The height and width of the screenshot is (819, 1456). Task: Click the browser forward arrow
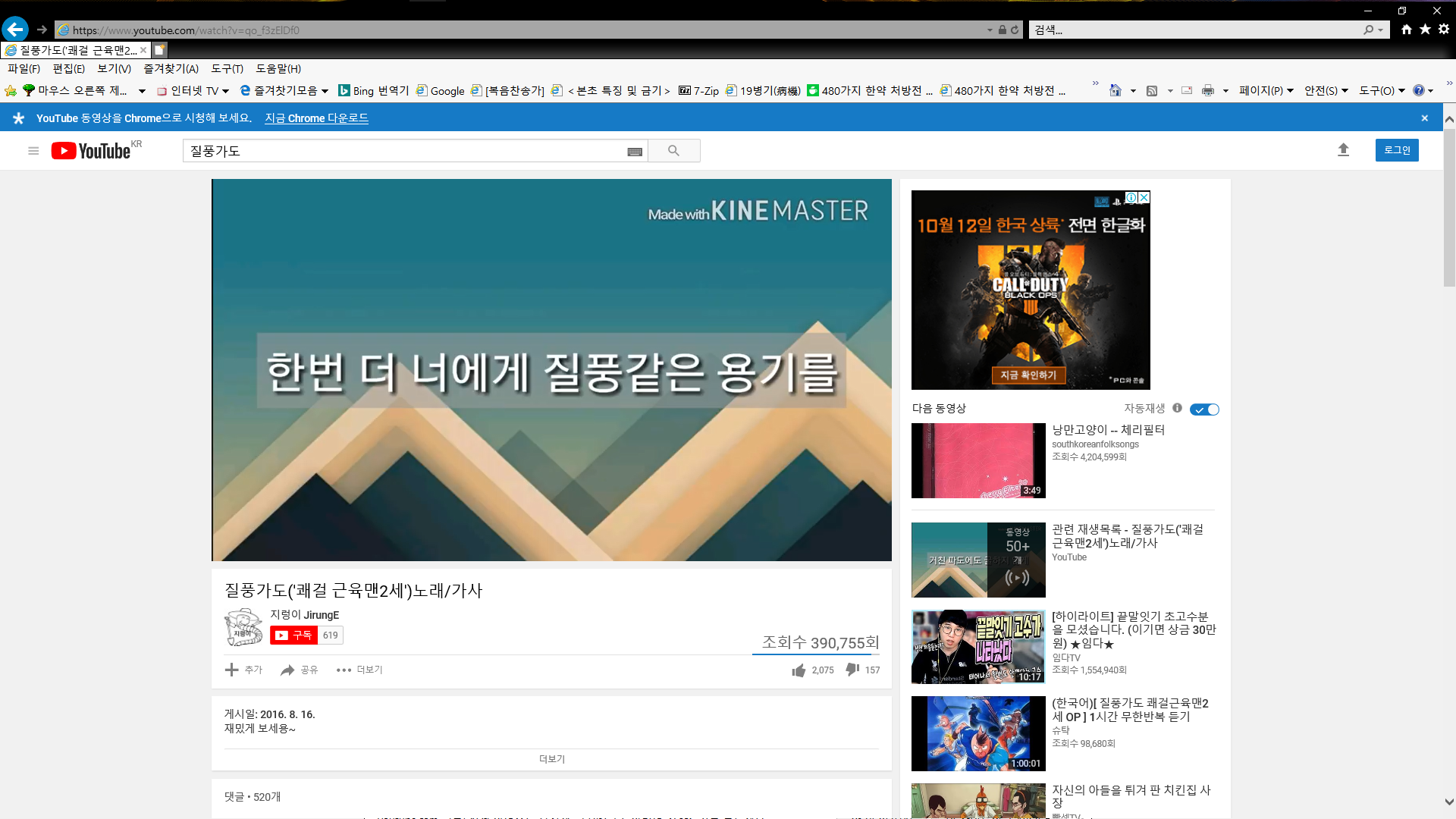coord(42,30)
